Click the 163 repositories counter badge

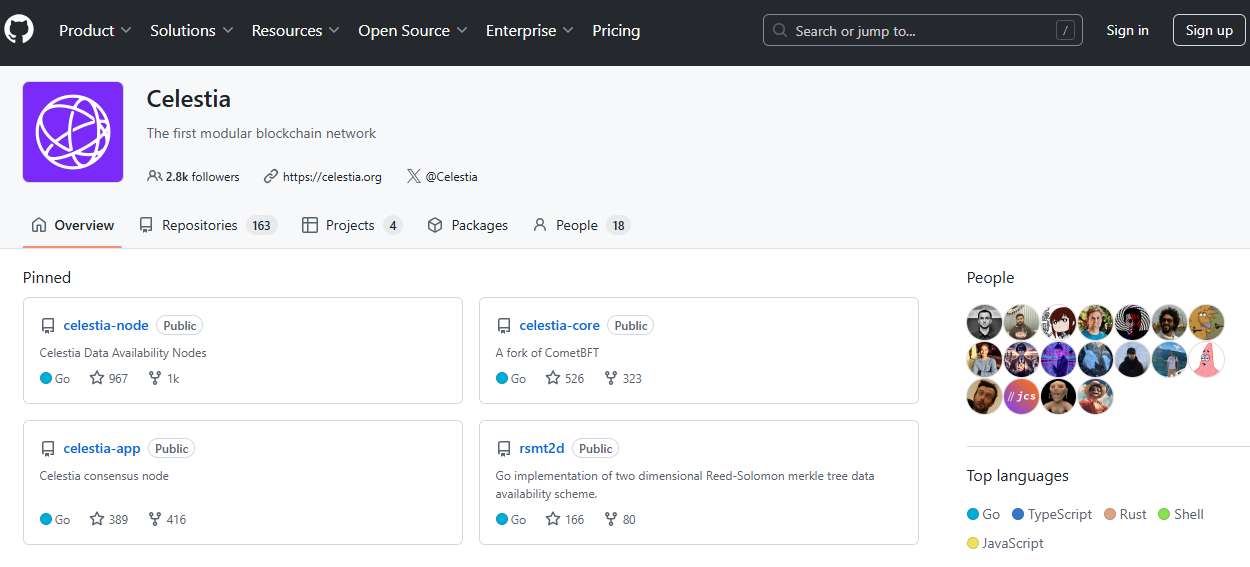[x=262, y=225]
